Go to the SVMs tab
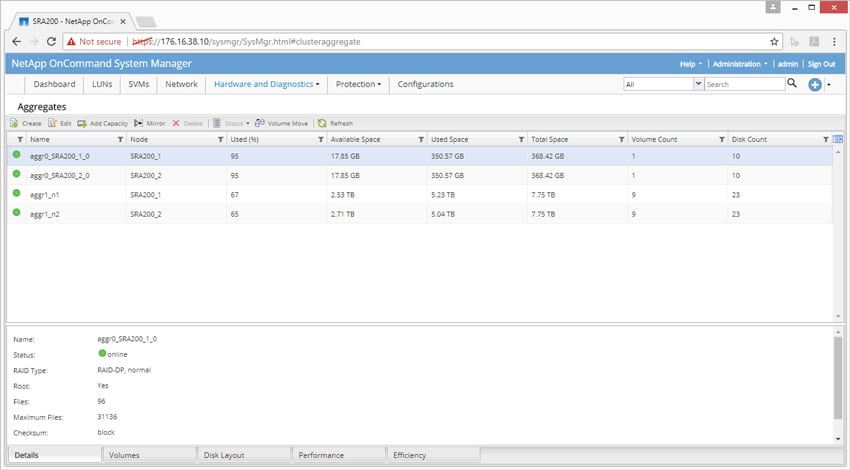This screenshot has width=850, height=470. click(139, 84)
